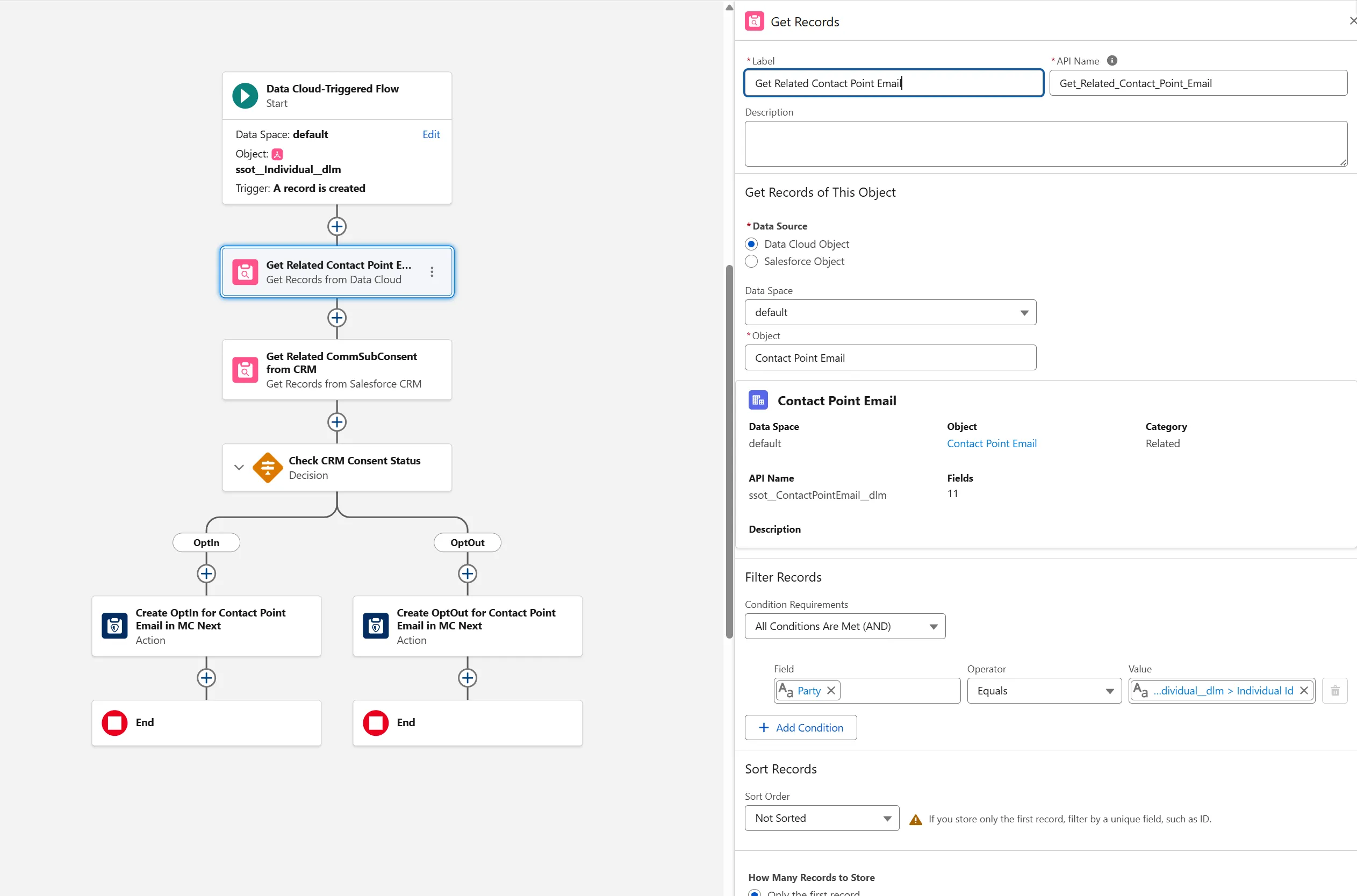1357x896 pixels.
Task: Click the End stop icon under the OptIn branch
Action: coord(114,723)
